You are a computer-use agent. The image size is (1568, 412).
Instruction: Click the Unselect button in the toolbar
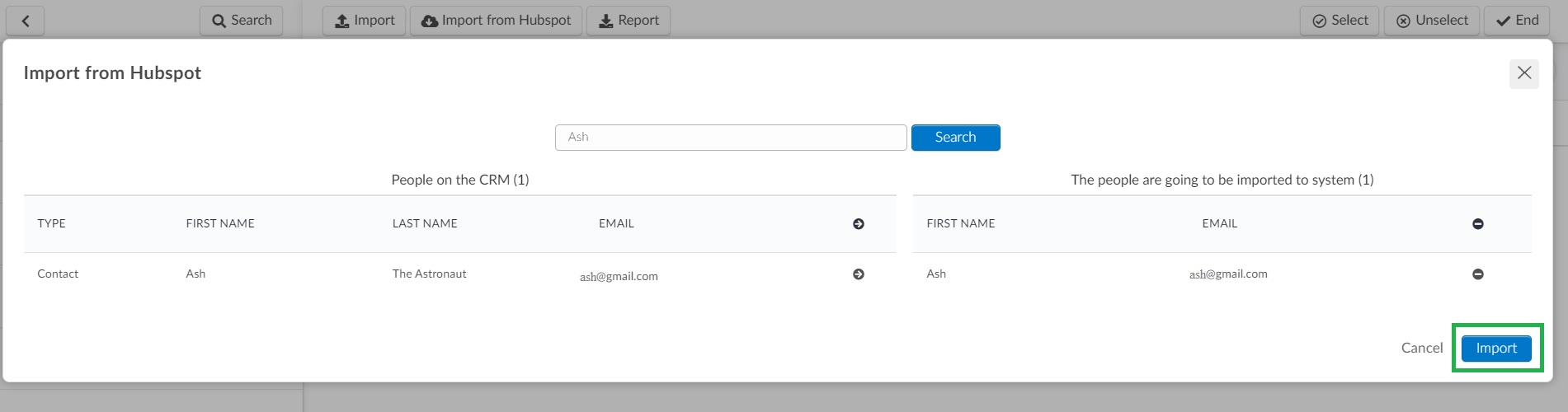coord(1432,21)
